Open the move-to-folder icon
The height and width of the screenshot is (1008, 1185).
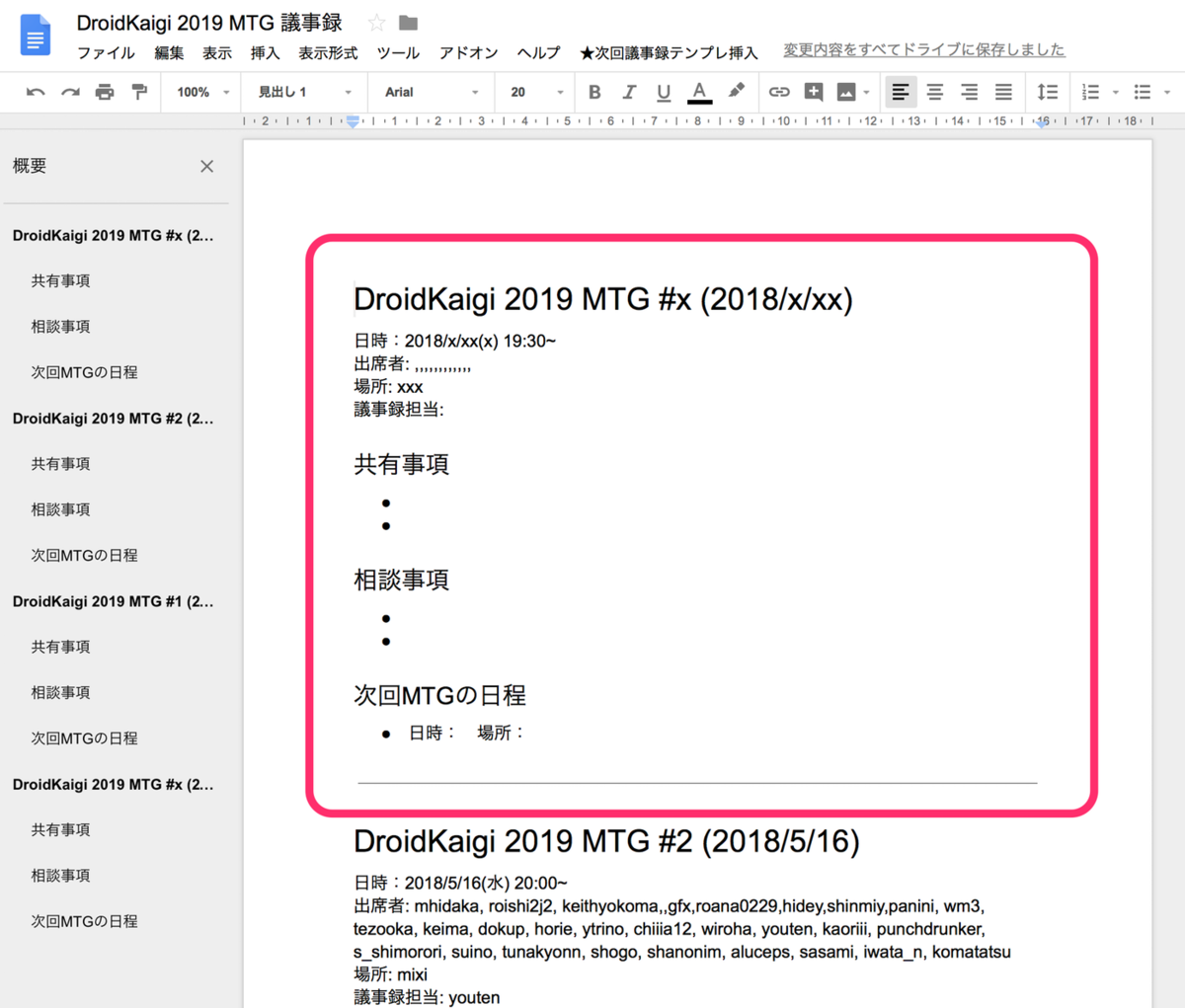coord(408,23)
